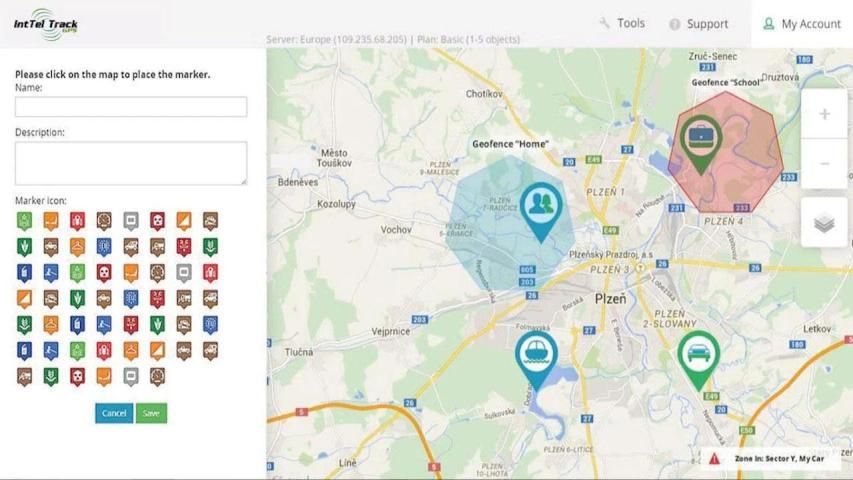853x480 pixels.
Task: Click the people marker inside Geofence "Home"
Action: pyautogui.click(x=540, y=205)
